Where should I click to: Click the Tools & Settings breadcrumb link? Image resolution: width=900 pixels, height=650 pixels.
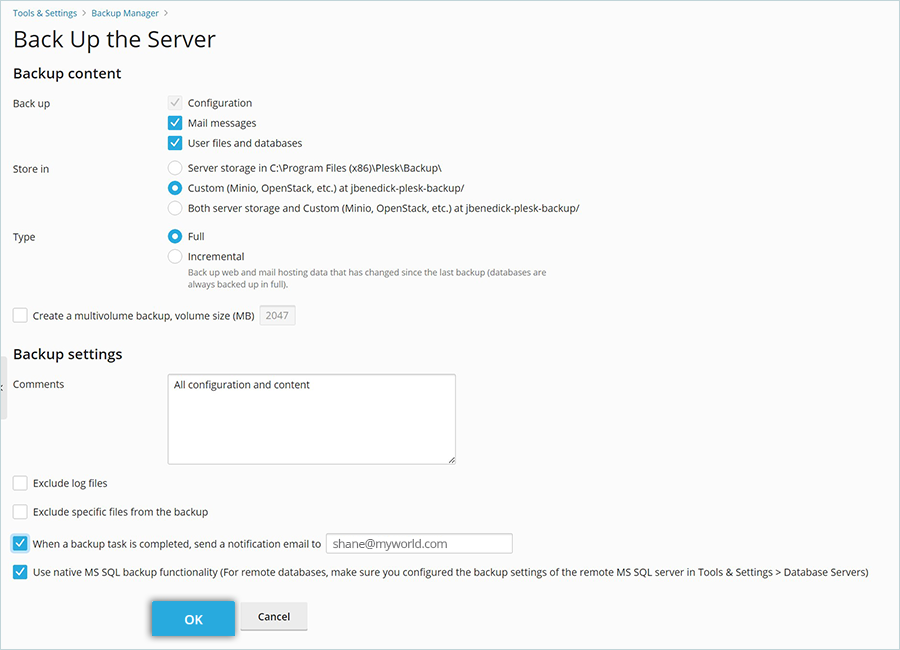46,13
